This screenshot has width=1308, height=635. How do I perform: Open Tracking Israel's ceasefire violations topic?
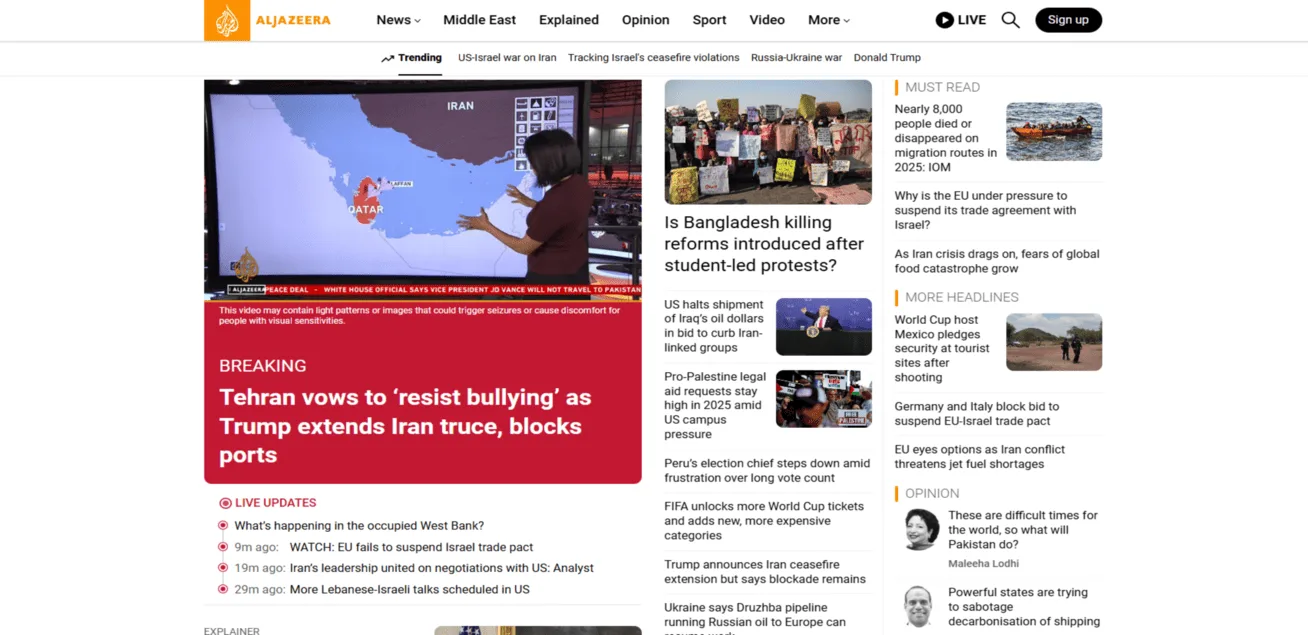pyautogui.click(x=653, y=58)
